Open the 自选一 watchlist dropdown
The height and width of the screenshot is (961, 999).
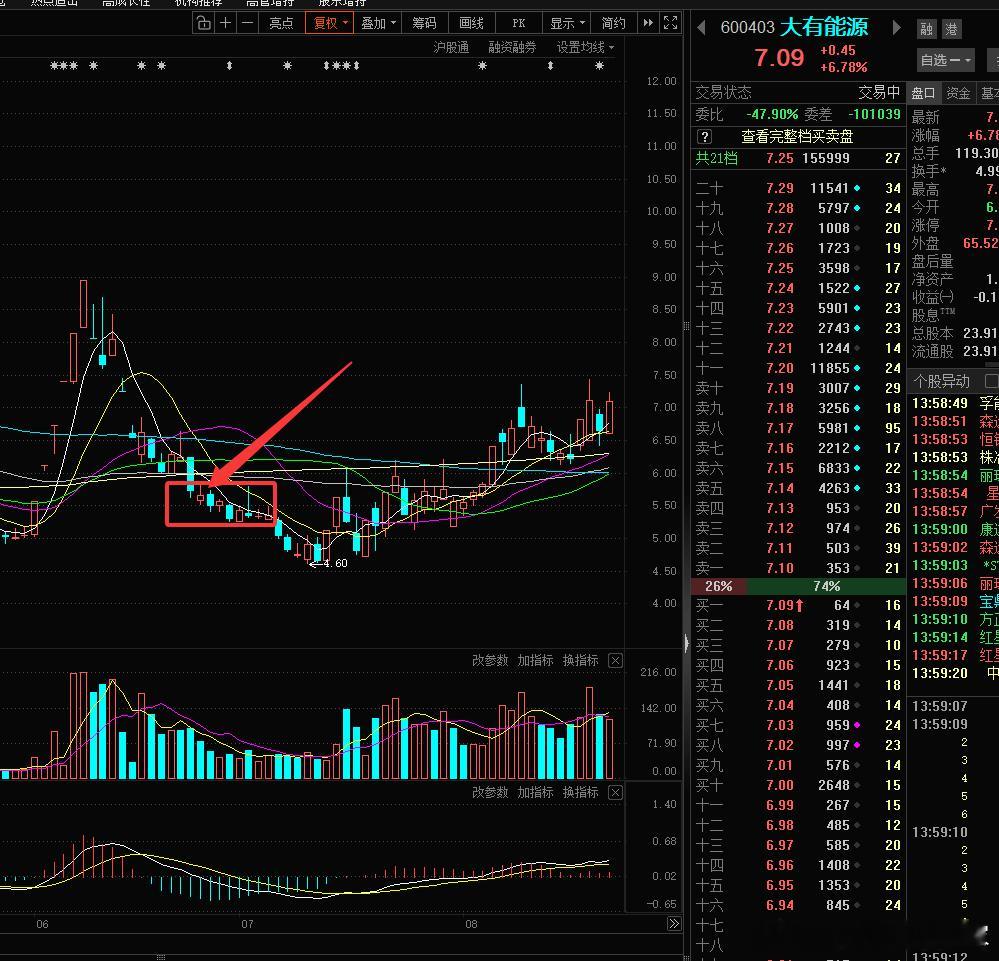click(946, 60)
